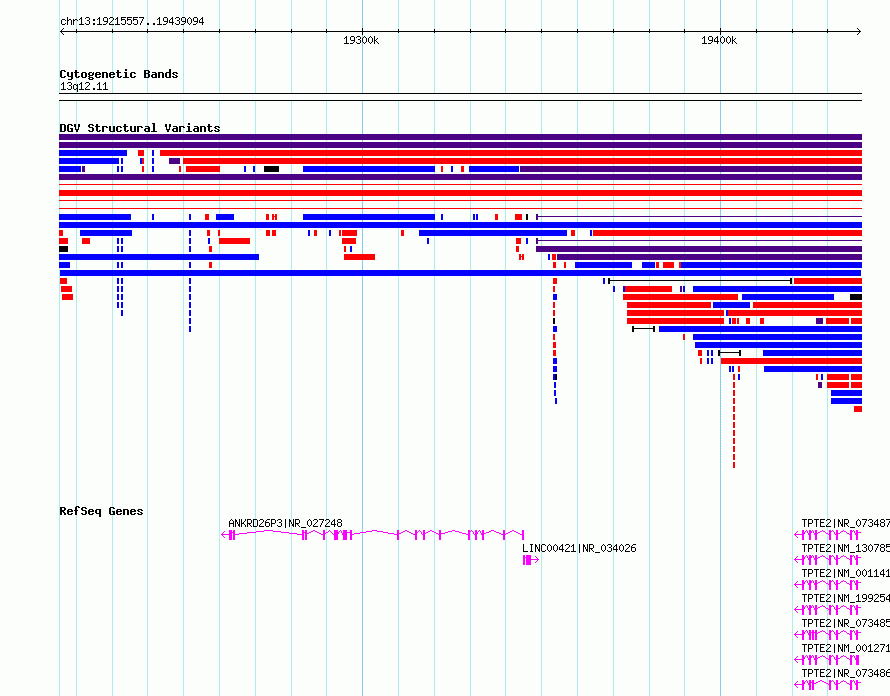Click the LINC00421 gene arrow glyph
Screen dimensions: 890x696
tap(531, 560)
